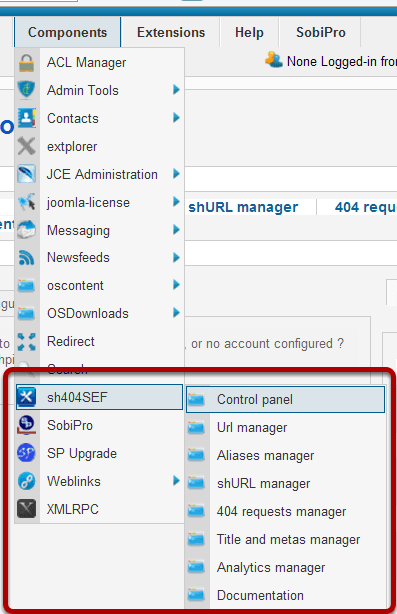Choose Url manager submenu entry
The width and height of the screenshot is (397, 614).
tap(285, 427)
